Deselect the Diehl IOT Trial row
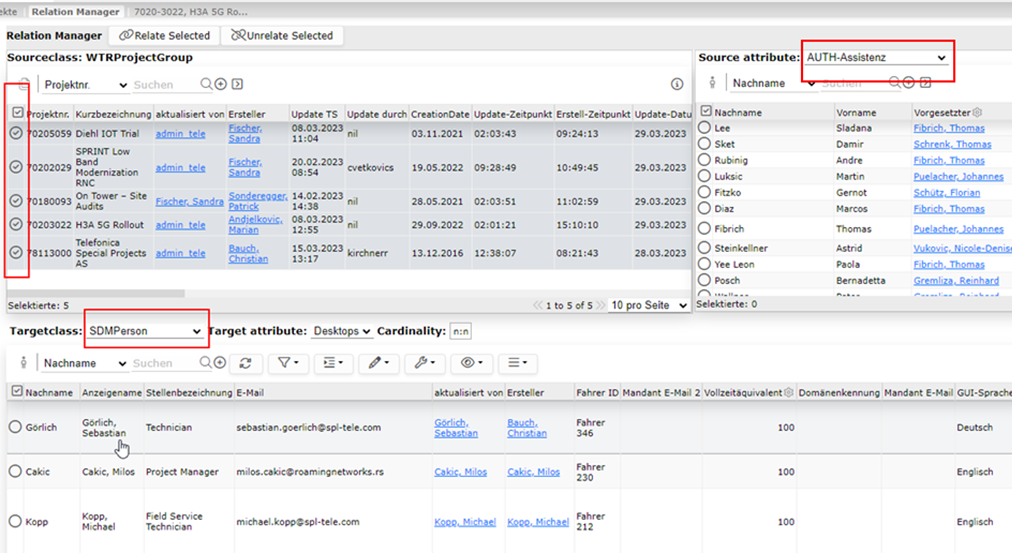This screenshot has height=553, width=1012. pyautogui.click(x=16, y=134)
